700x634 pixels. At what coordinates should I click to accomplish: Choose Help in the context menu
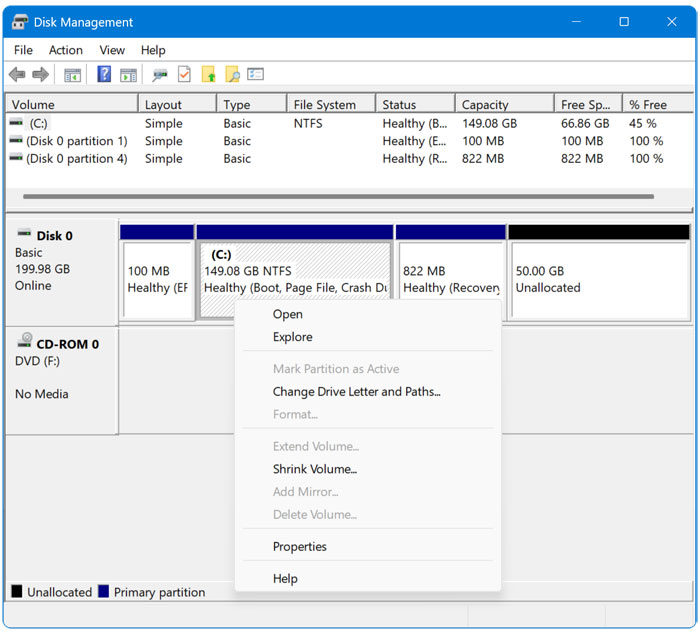[368, 579]
